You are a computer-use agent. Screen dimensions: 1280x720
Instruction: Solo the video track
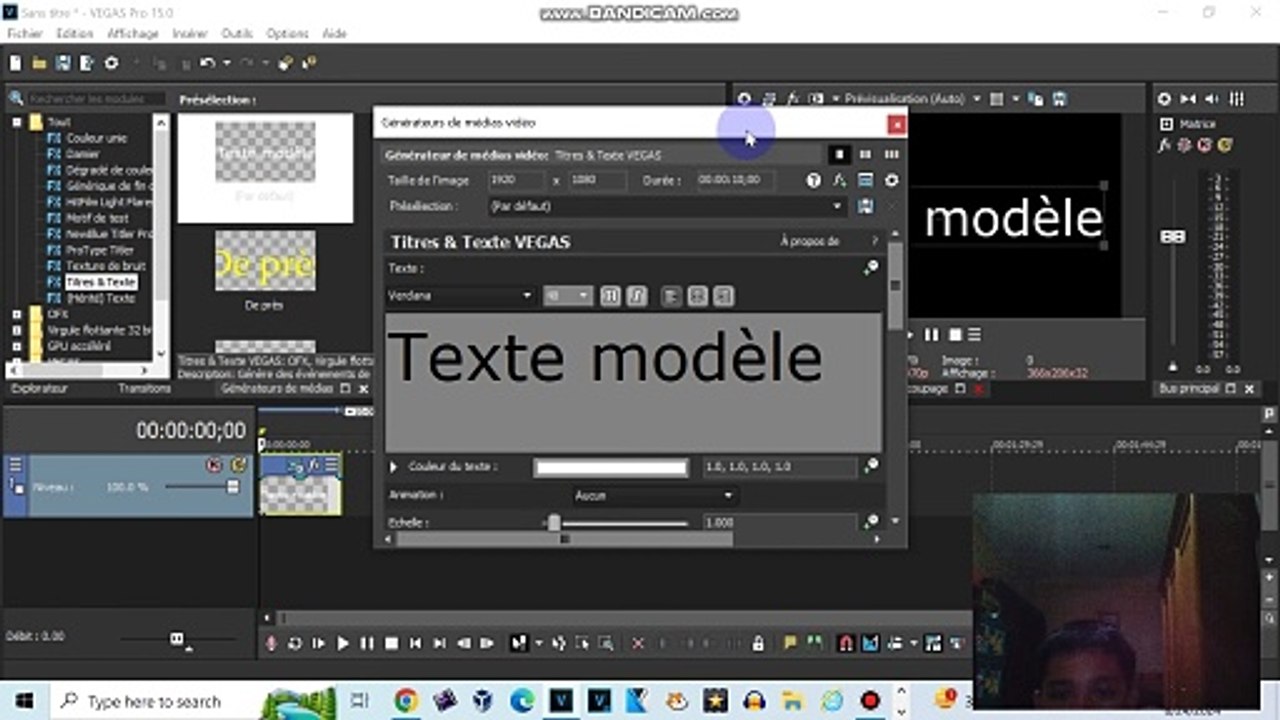pos(238,465)
